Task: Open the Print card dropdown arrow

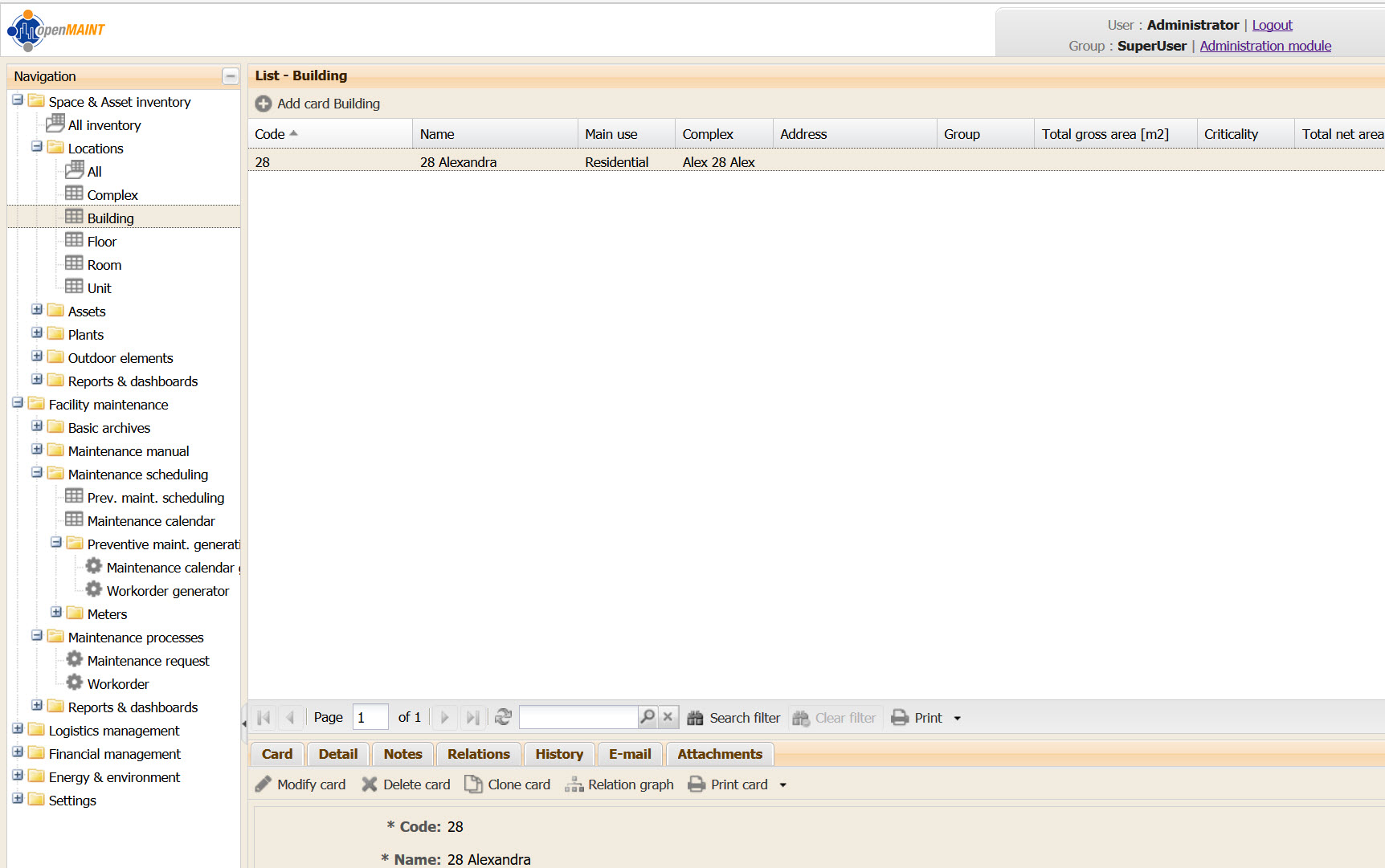Action: point(783,785)
